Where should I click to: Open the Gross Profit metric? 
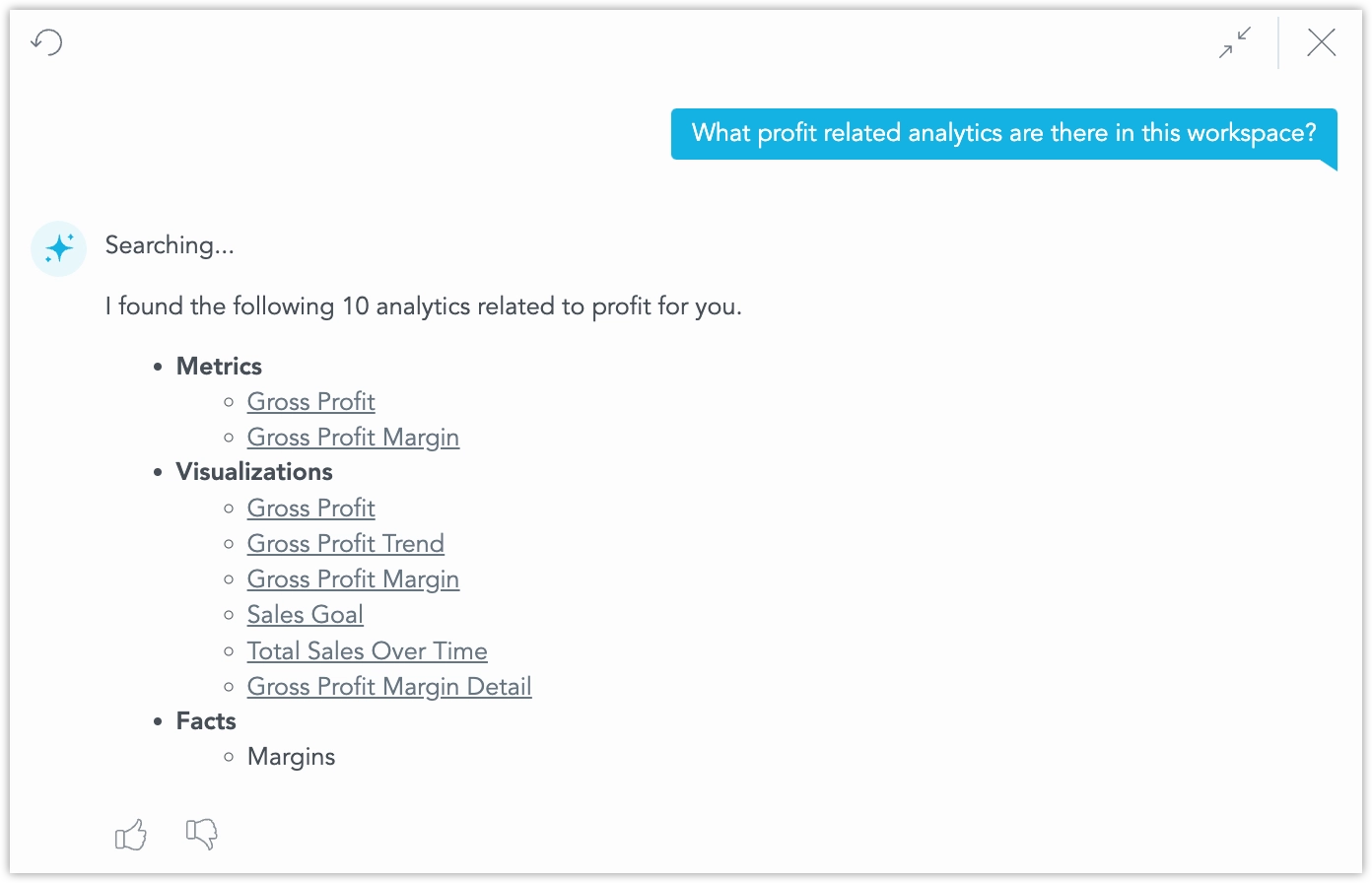pos(310,401)
